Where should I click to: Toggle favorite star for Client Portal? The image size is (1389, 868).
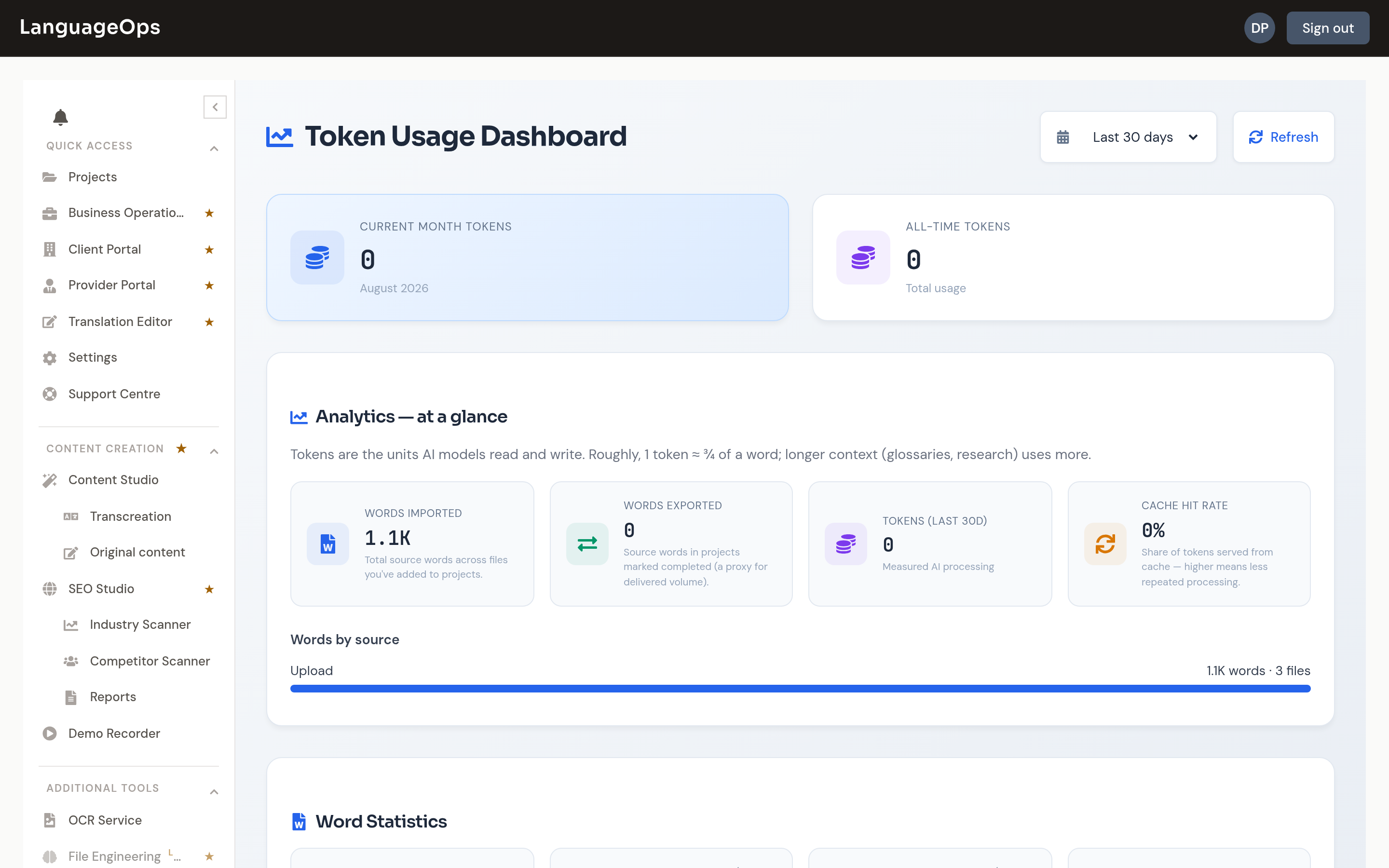click(209, 250)
